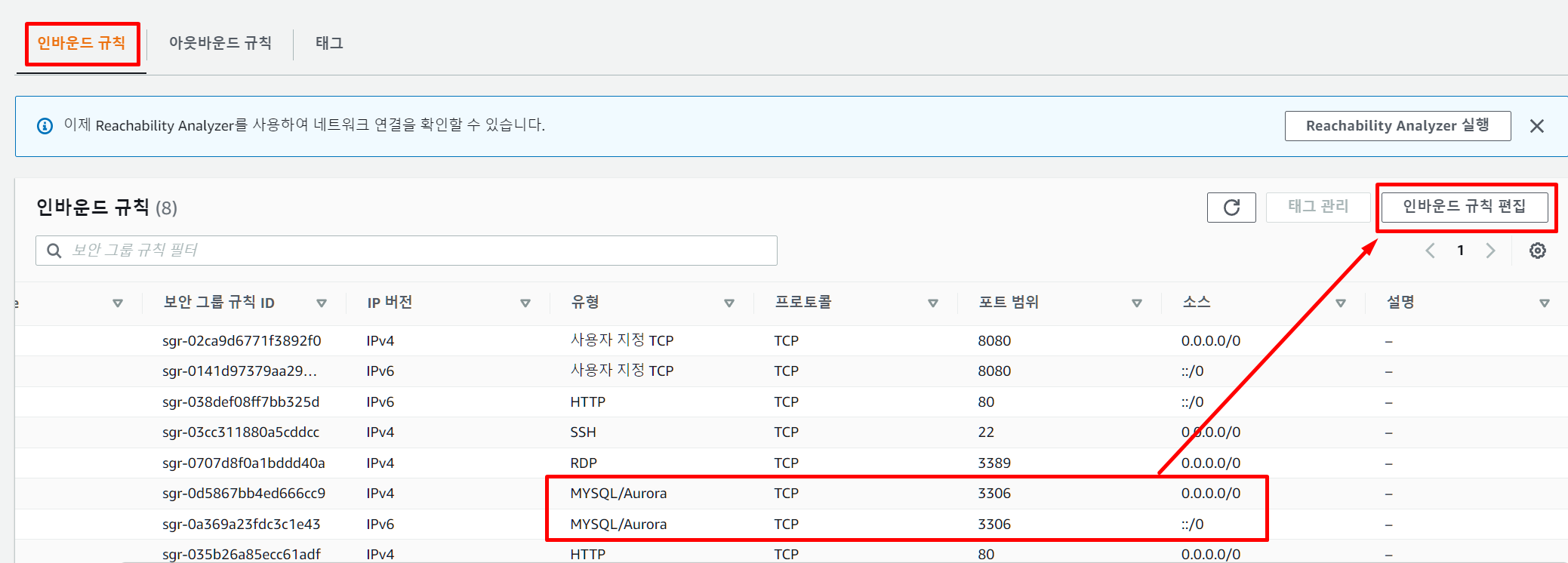Sort by 소스 column arrow
Image resolution: width=1568 pixels, height=563 pixels.
pyautogui.click(x=1341, y=303)
